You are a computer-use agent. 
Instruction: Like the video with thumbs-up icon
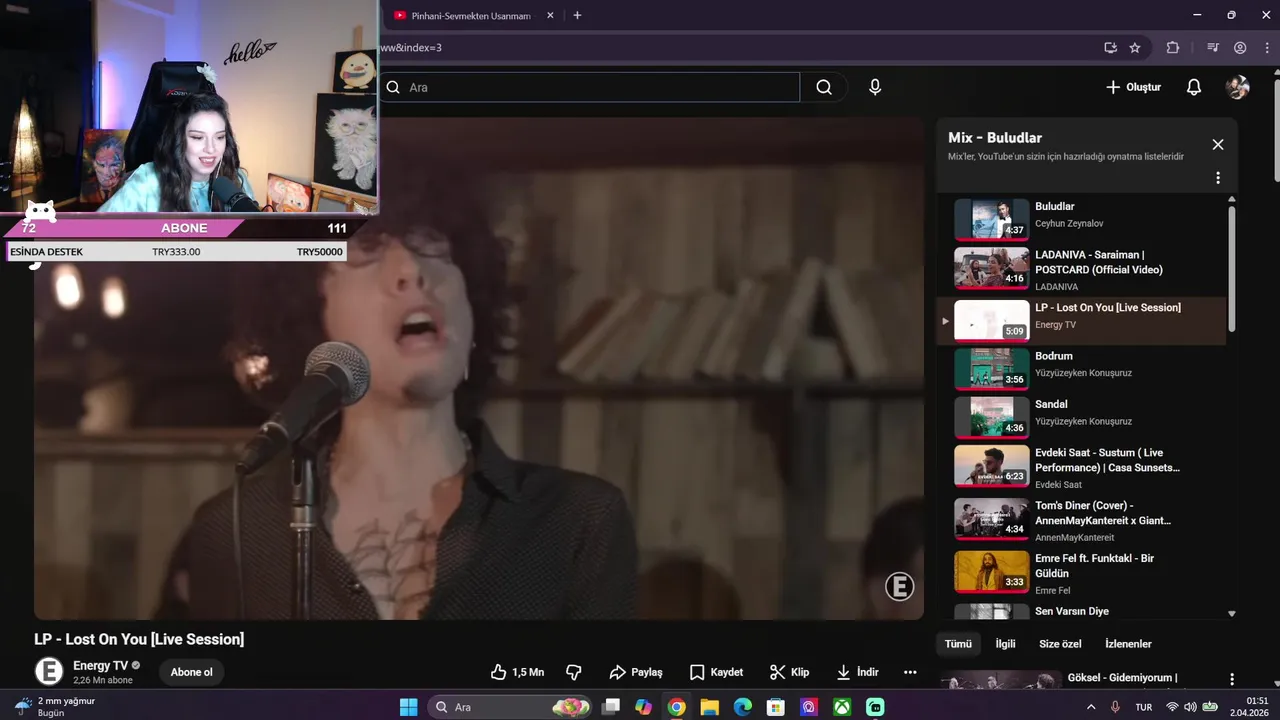[517, 672]
